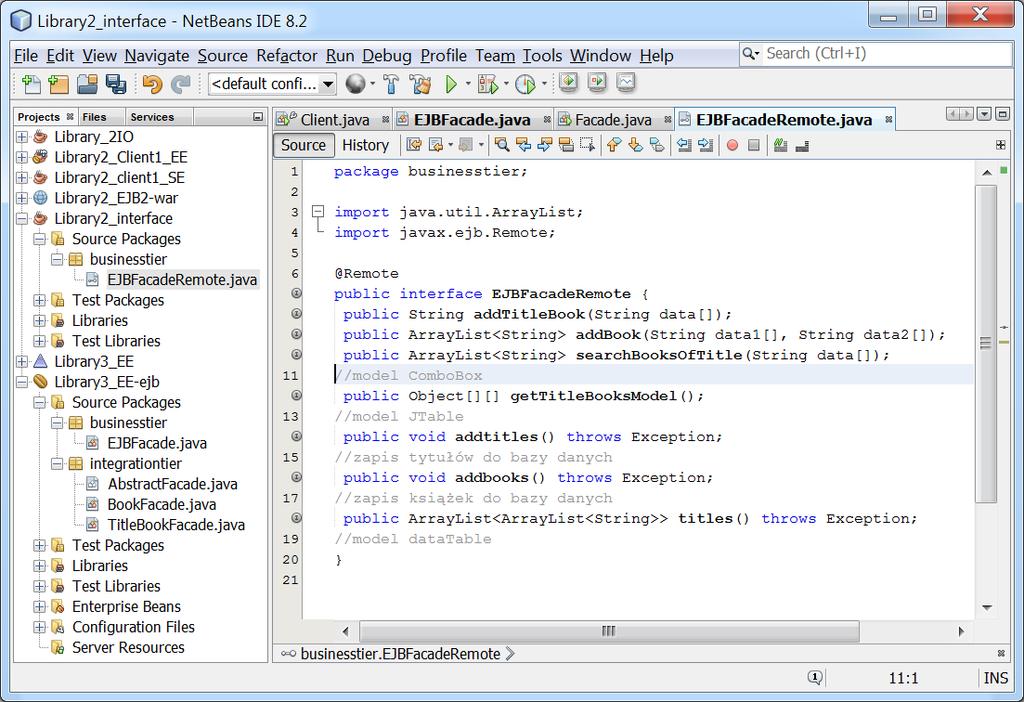Expand the Library_2IO project node
This screenshot has width=1024, height=702.
(22, 136)
